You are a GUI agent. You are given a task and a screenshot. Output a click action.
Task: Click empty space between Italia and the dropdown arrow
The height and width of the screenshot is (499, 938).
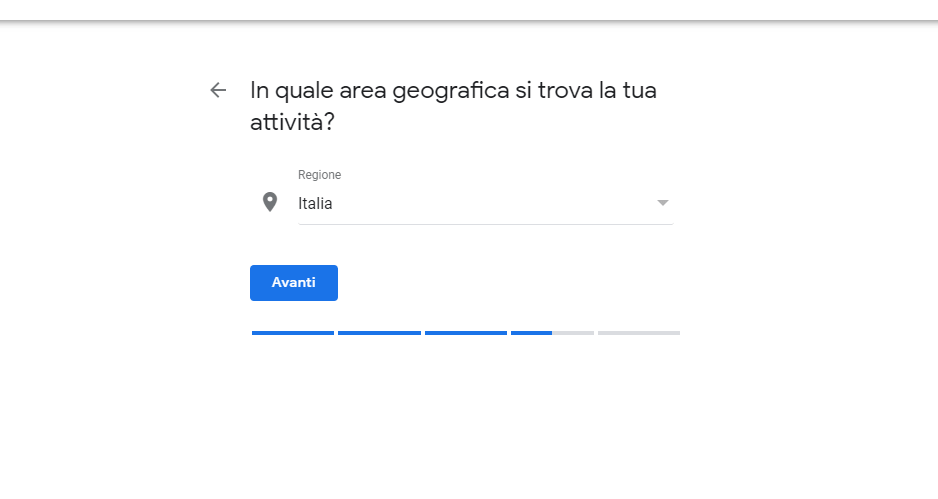click(490, 204)
